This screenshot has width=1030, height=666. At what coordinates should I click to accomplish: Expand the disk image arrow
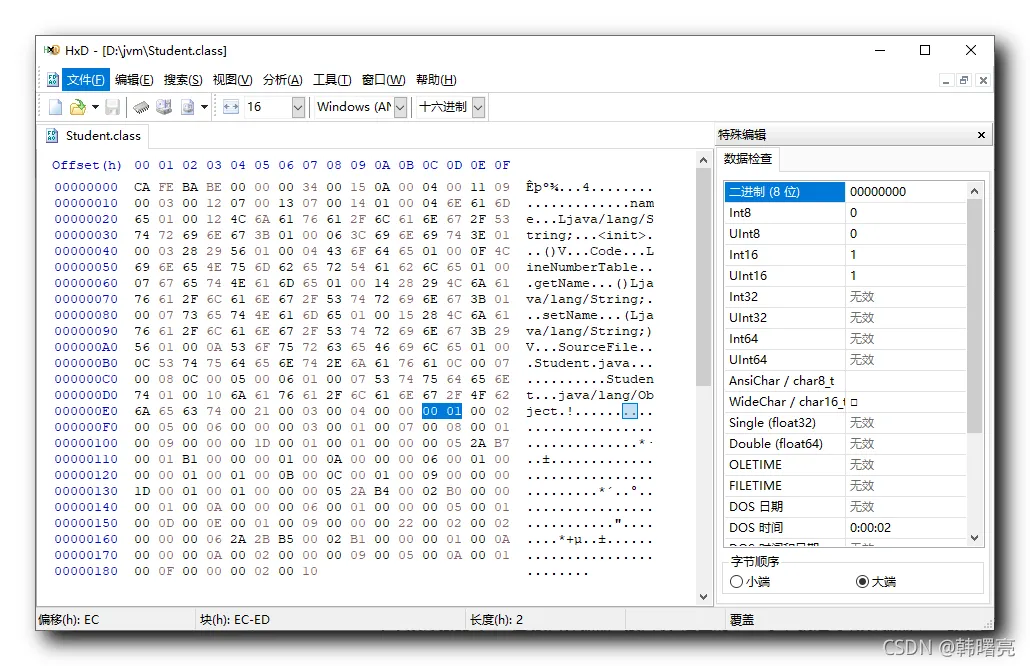[204, 106]
